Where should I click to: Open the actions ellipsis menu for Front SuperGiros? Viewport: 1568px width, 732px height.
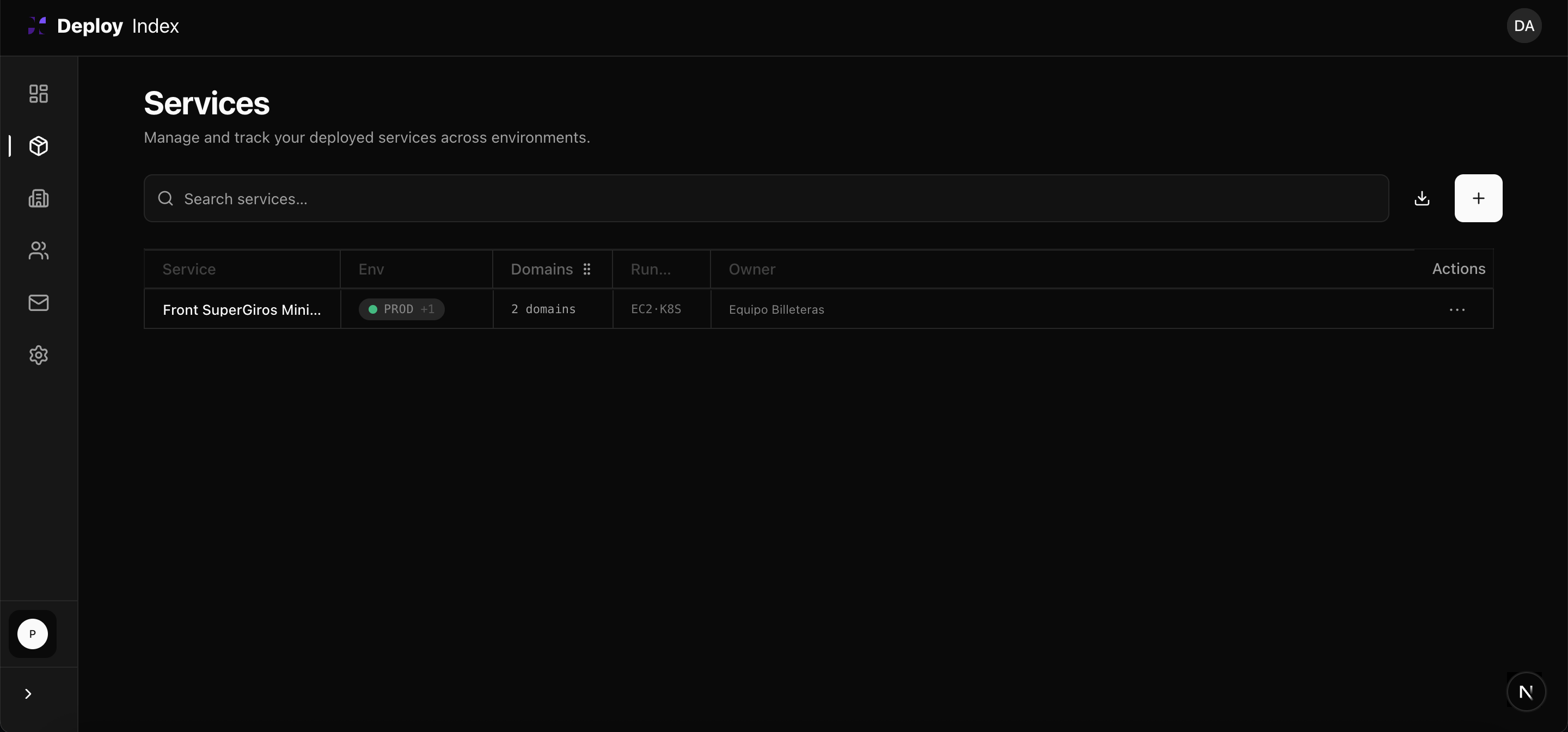[1457, 309]
